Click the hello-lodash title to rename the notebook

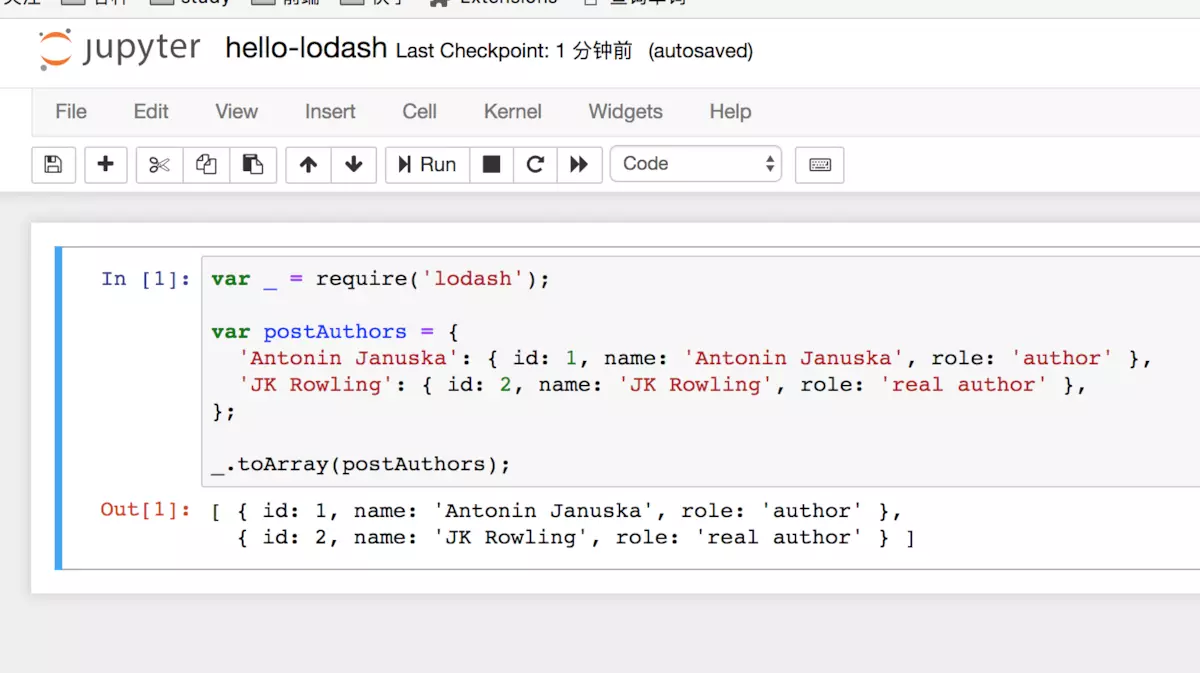pyautogui.click(x=306, y=48)
